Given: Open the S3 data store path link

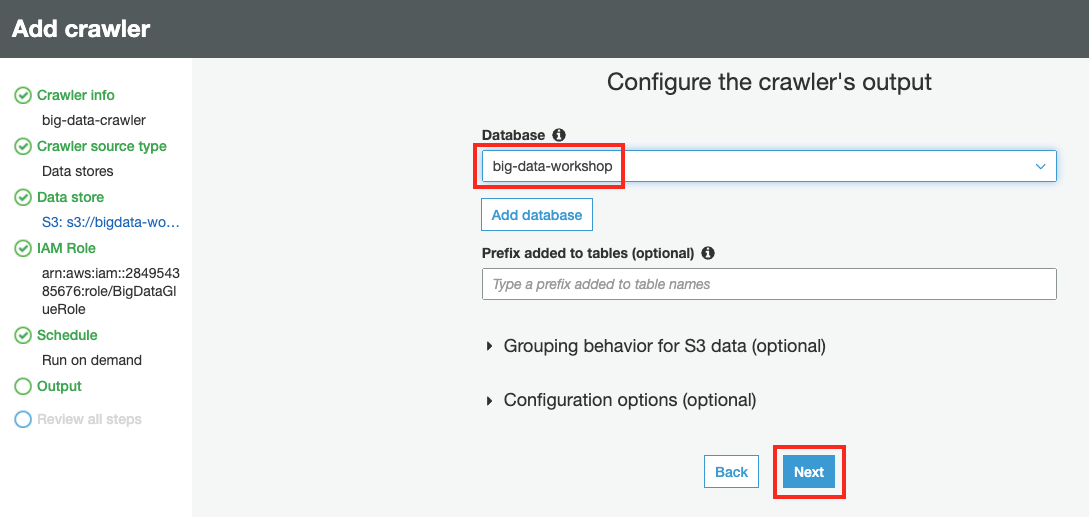Looking at the screenshot, I should [x=111, y=222].
